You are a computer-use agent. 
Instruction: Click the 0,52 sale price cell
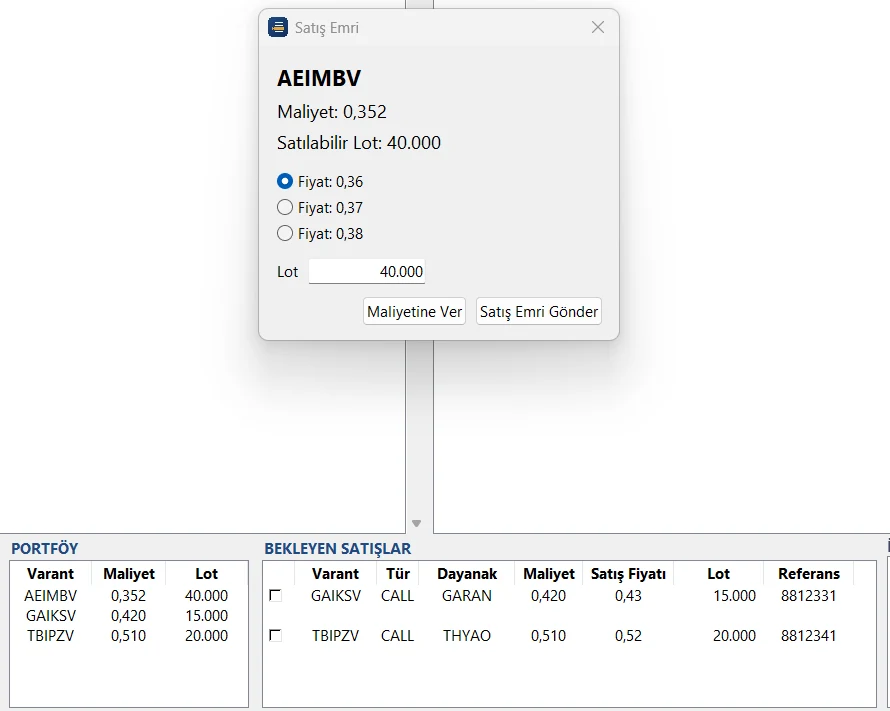(628, 636)
